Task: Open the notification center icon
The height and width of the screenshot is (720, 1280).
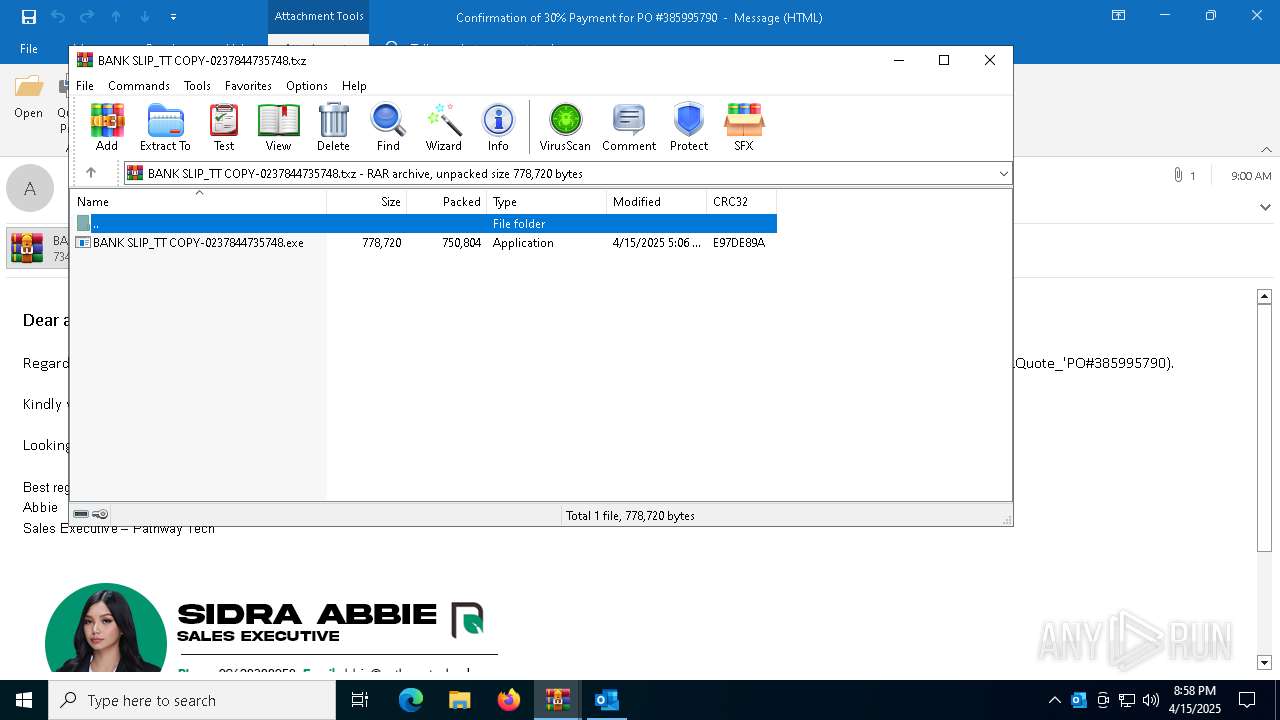Action: tap(1247, 700)
